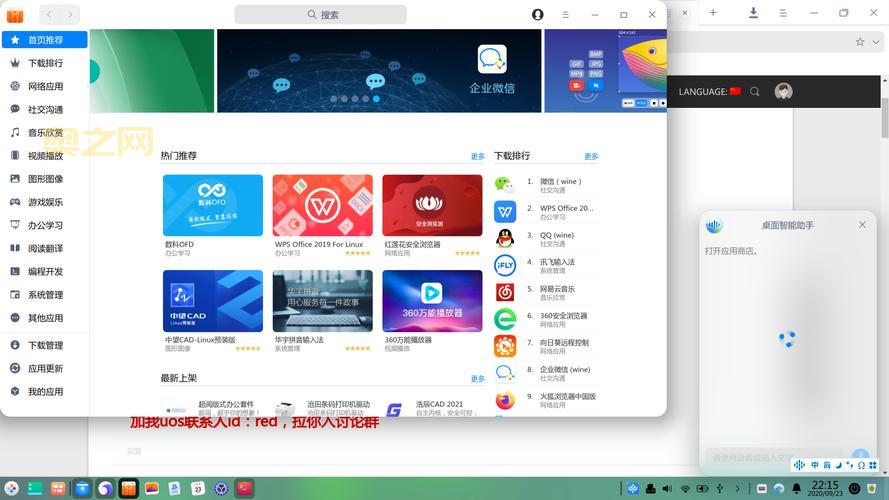Open 应用更新 updates page
This screenshot has height=500, width=889.
[x=45, y=368]
